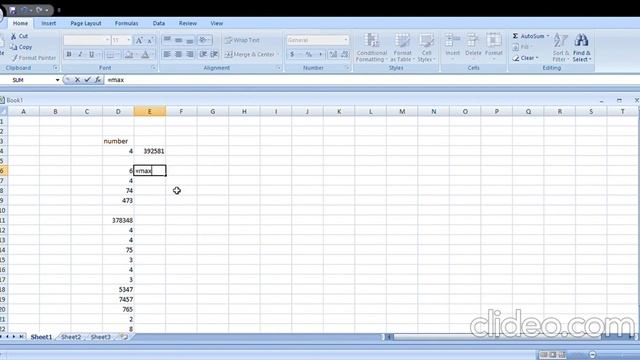Select the Sheet3 tab
Screen dimensions: 640x360
pos(100,337)
